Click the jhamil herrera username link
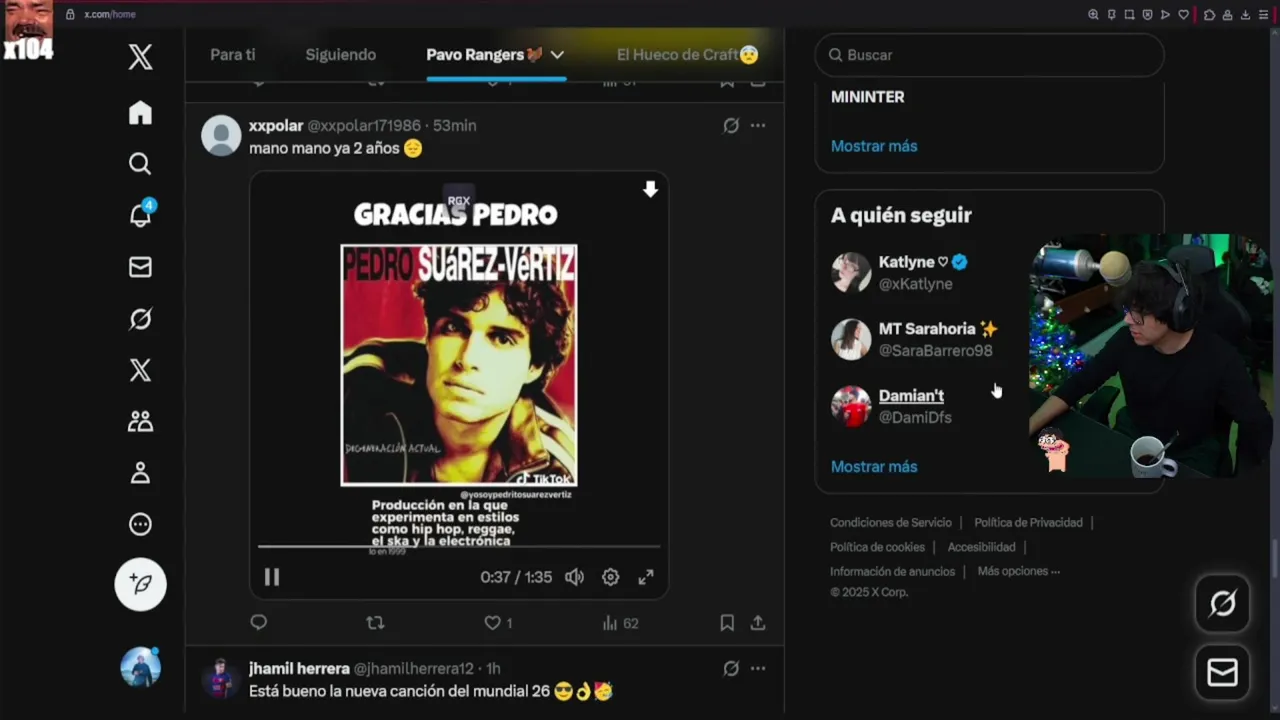 (x=299, y=669)
